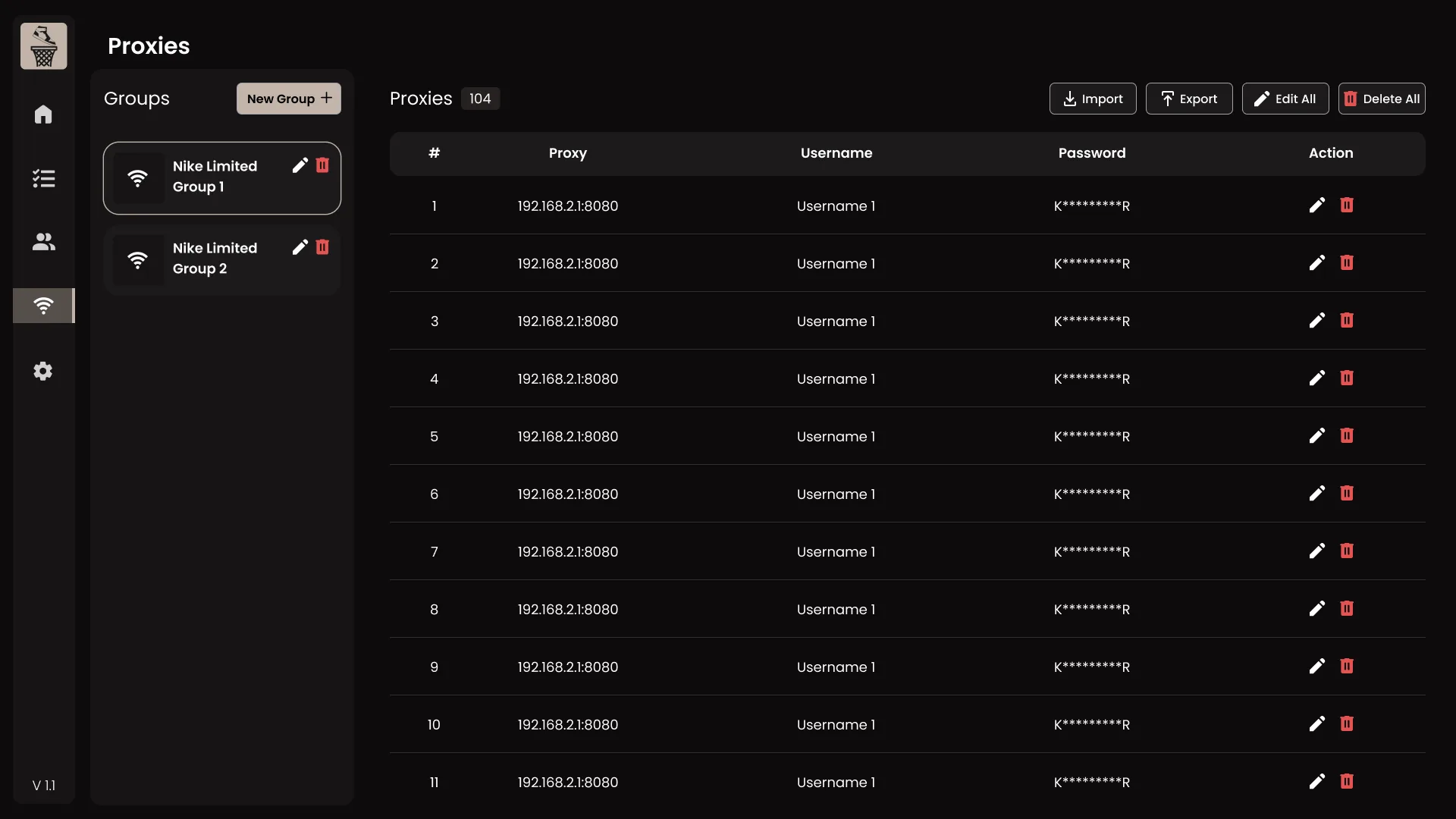This screenshot has height=819, width=1456.
Task: Delete proxy row 11
Action: coord(1347,782)
